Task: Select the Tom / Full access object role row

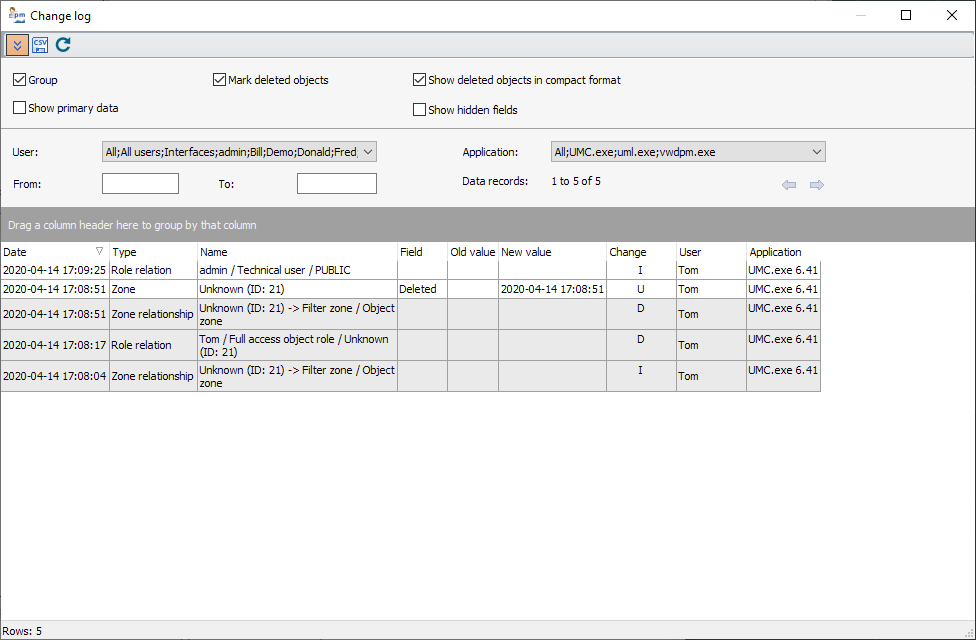Action: [297, 345]
